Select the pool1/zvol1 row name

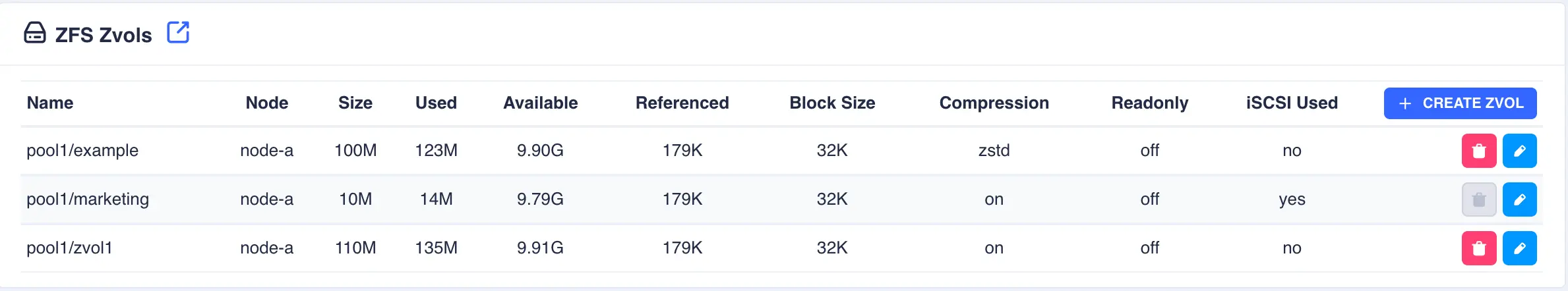click(69, 248)
